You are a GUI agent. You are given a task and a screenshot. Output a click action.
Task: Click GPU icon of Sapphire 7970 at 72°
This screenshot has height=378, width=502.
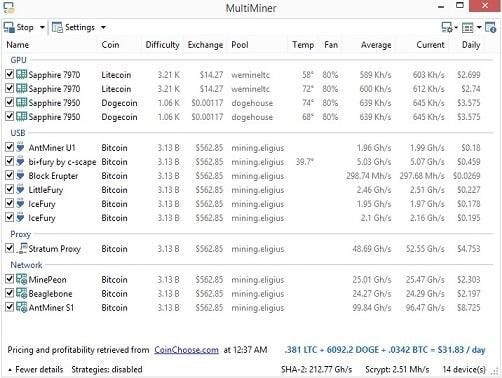(x=21, y=88)
